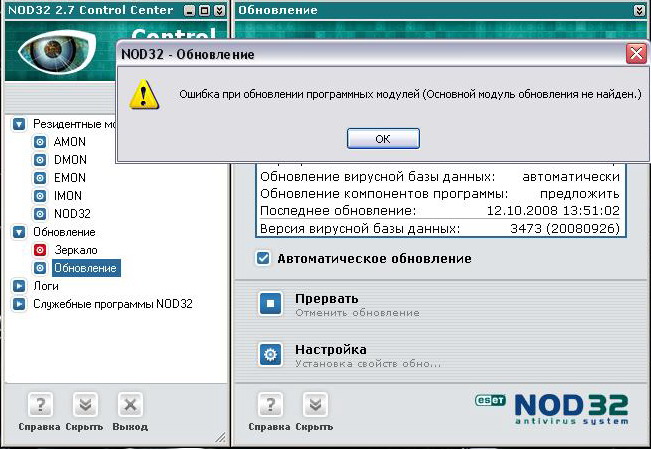Expand the Логи tree section
The width and height of the screenshot is (651, 449).
pyautogui.click(x=20, y=286)
